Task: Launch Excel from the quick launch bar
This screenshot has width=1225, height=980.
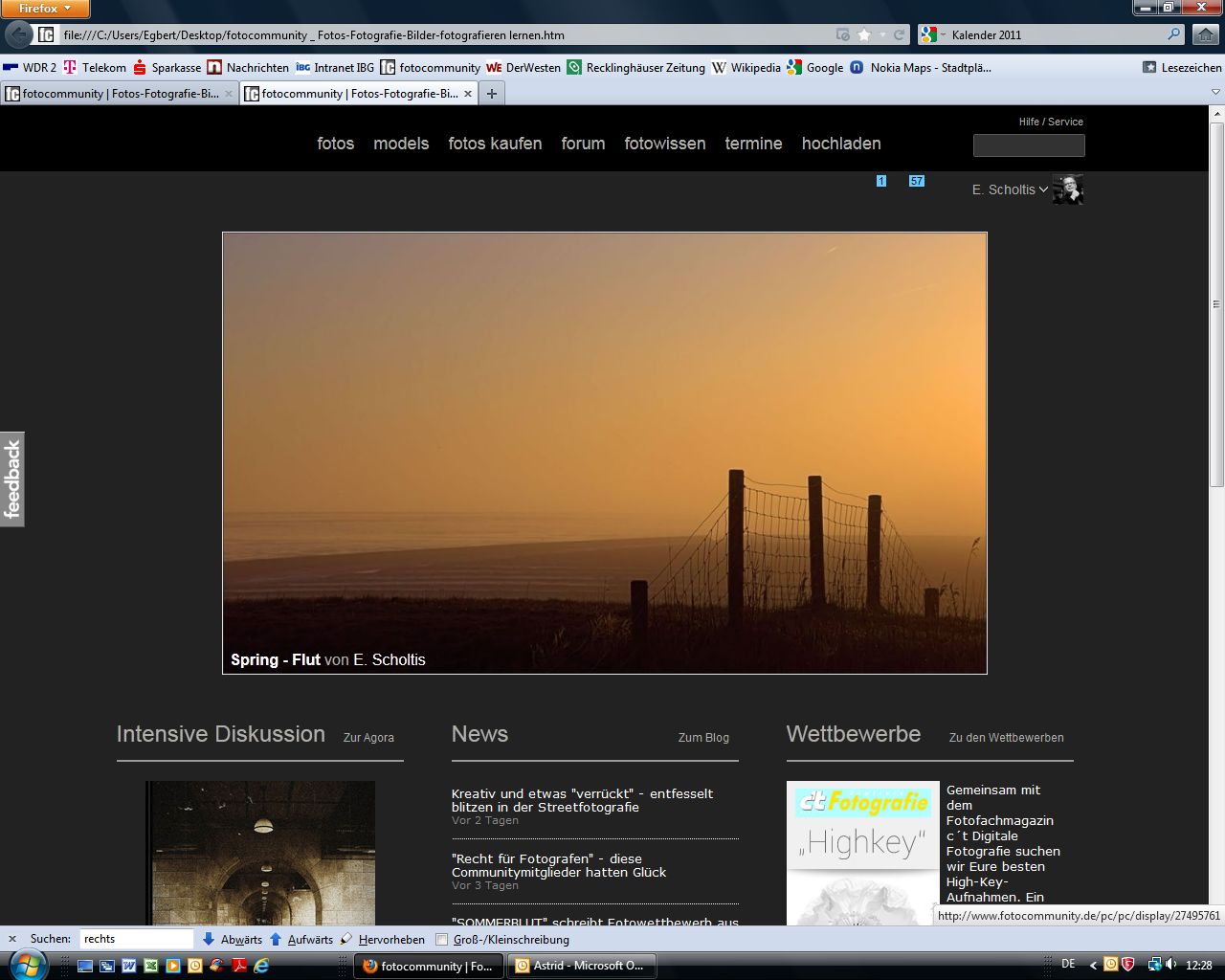Action: coord(151,966)
